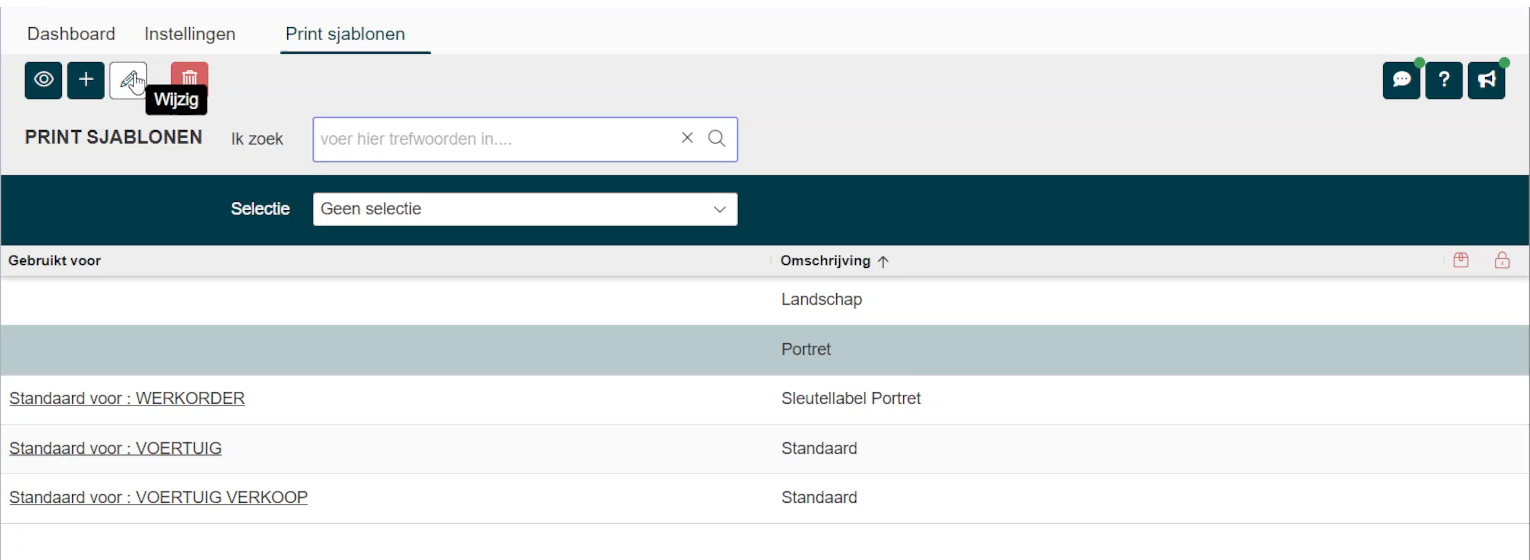Open link Standaard voor : VOERTUIG
The height and width of the screenshot is (560, 1530).
tap(116, 448)
